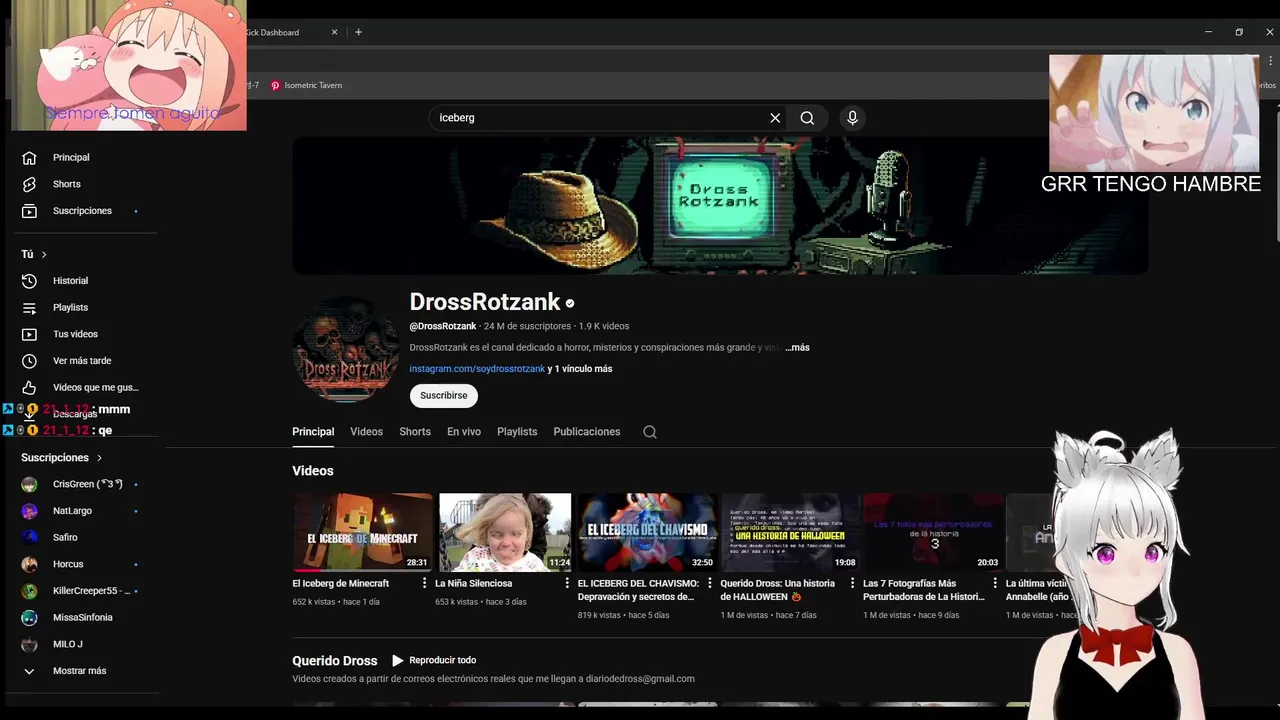
Task: Open La Niña Silenciosa title text
Action: pos(473,583)
